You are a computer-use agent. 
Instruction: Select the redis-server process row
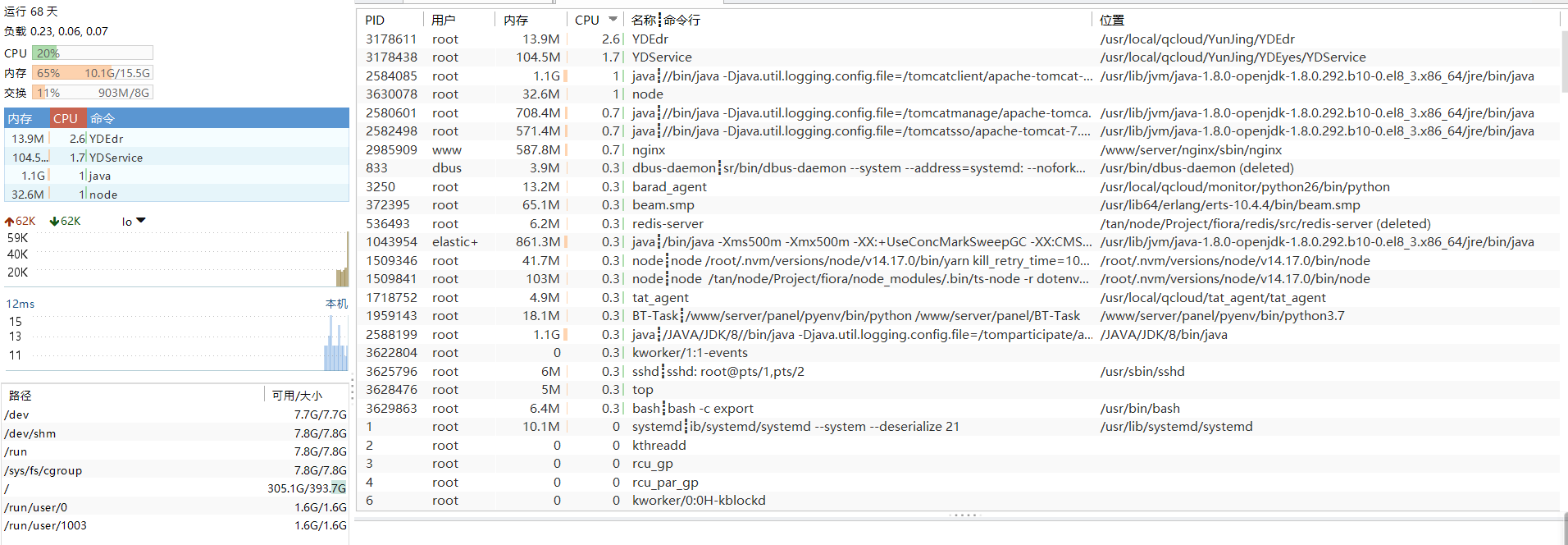click(x=958, y=223)
